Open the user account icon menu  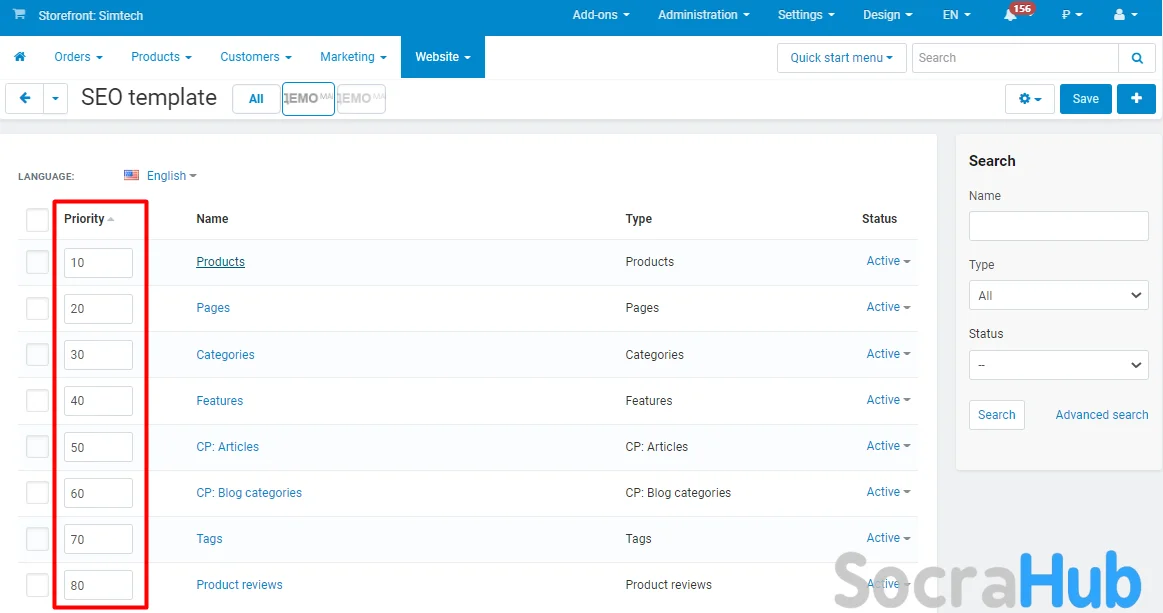tap(1125, 15)
